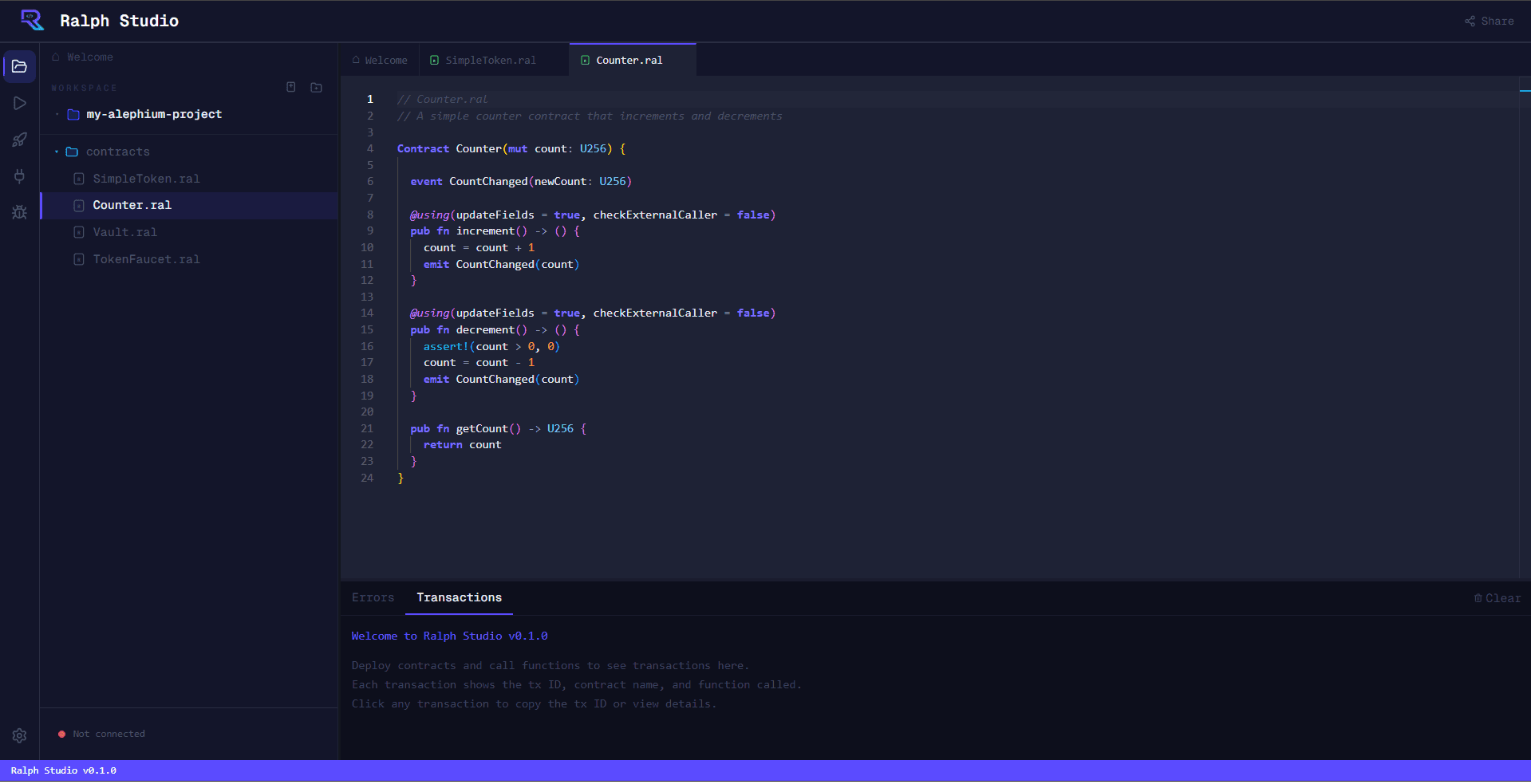
Task: Click the red Not connected status dot
Action: point(61,734)
